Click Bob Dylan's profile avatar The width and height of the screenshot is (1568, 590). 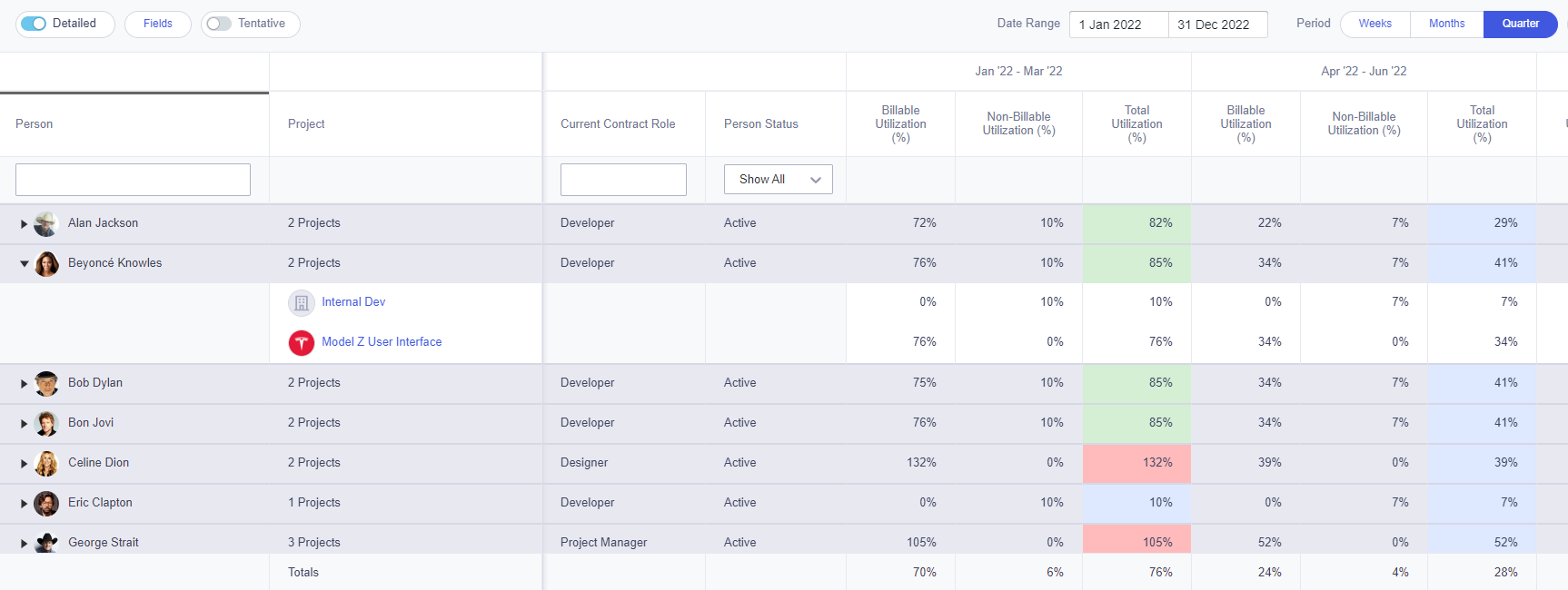(x=45, y=383)
